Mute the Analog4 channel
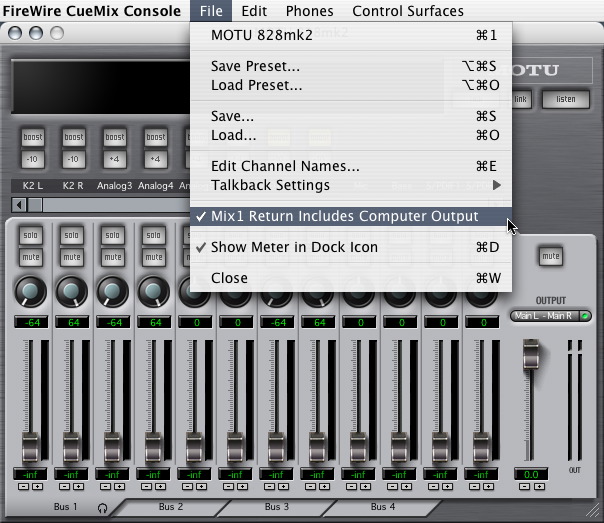Screen dimensions: 604x523 [x=154, y=257]
